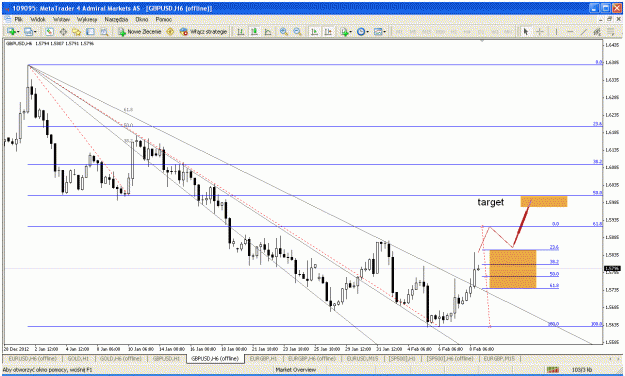Screen dimensions: 625x376
Task: Open the Narzędzia menu
Action: click(x=116, y=19)
